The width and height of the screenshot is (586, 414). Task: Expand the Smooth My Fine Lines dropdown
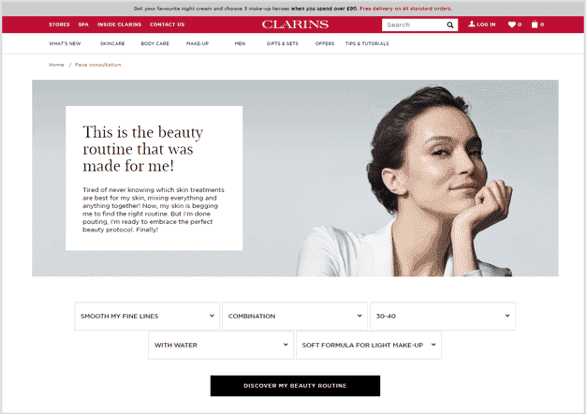pyautogui.click(x=147, y=316)
